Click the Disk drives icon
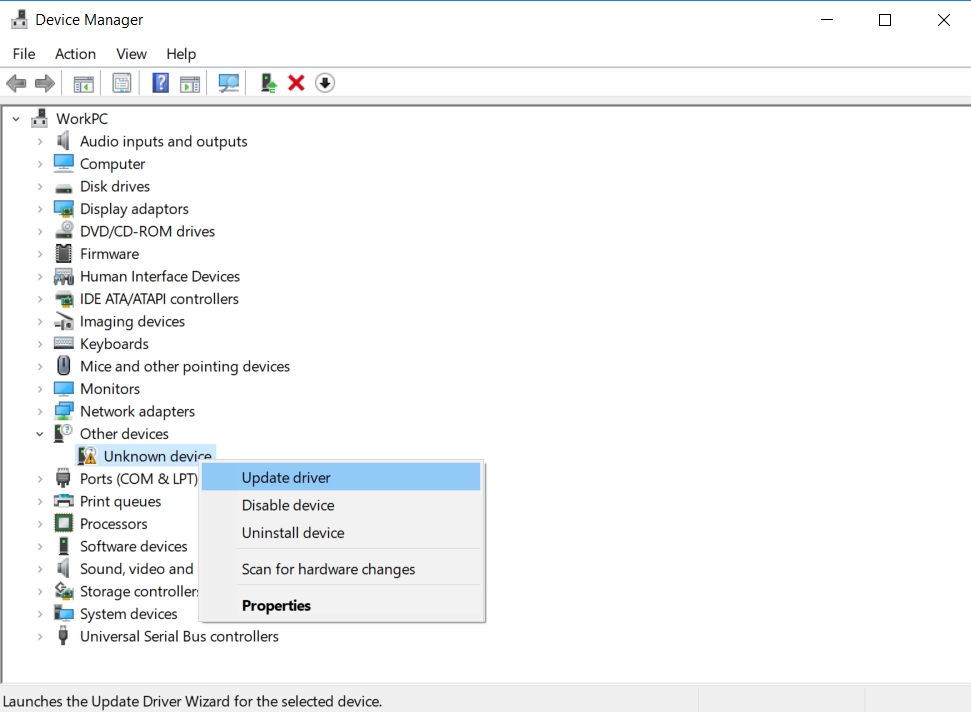This screenshot has height=712, width=971. [x=63, y=188]
